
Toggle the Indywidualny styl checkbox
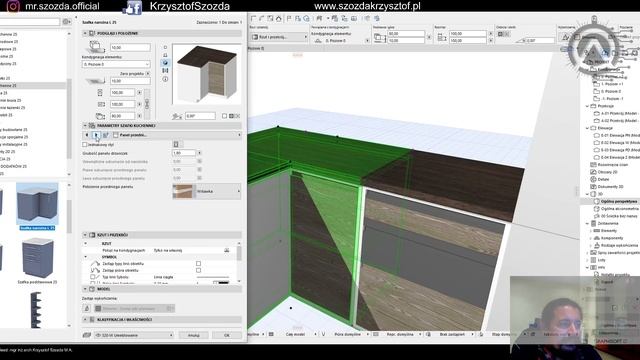tap(84, 144)
